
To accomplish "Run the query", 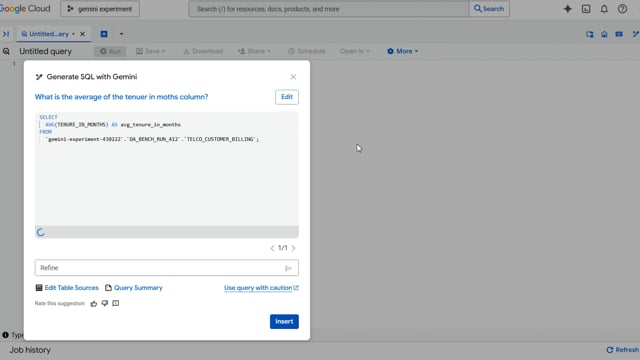I will click(110, 51).
